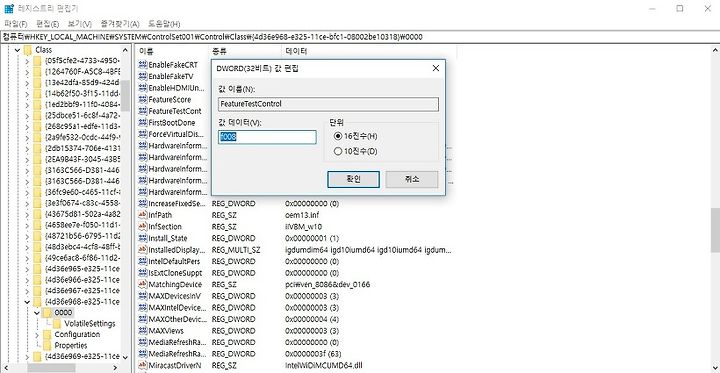Click the DWORD icon beside IsExtCloneSuppt
The width and height of the screenshot is (720, 373).
143,273
